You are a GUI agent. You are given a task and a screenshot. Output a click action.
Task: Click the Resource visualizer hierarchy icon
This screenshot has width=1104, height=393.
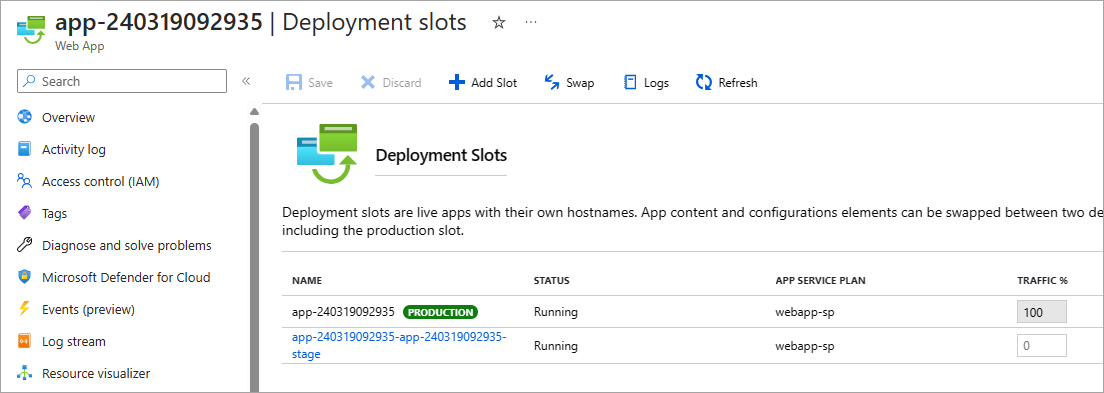25,373
